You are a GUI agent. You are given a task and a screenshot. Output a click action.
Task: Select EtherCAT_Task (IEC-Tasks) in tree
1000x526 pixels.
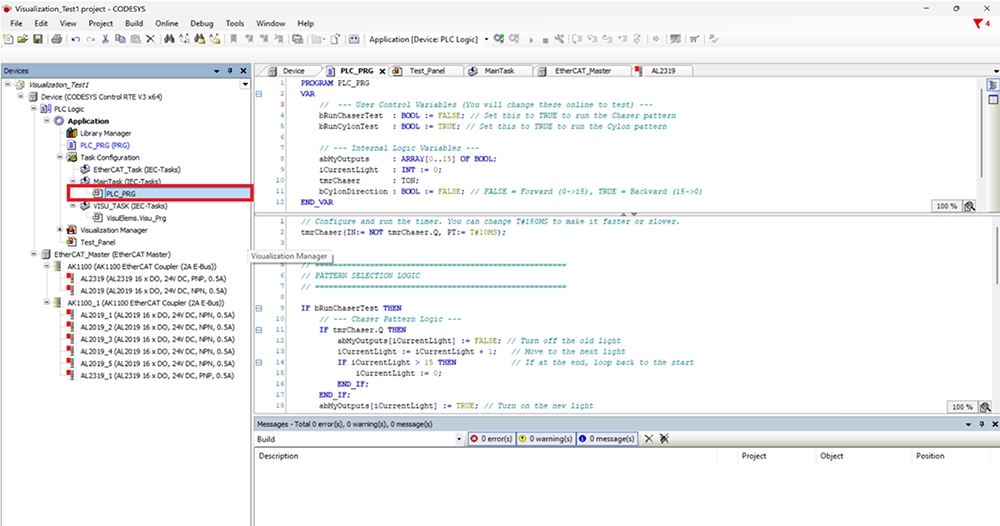point(136,170)
